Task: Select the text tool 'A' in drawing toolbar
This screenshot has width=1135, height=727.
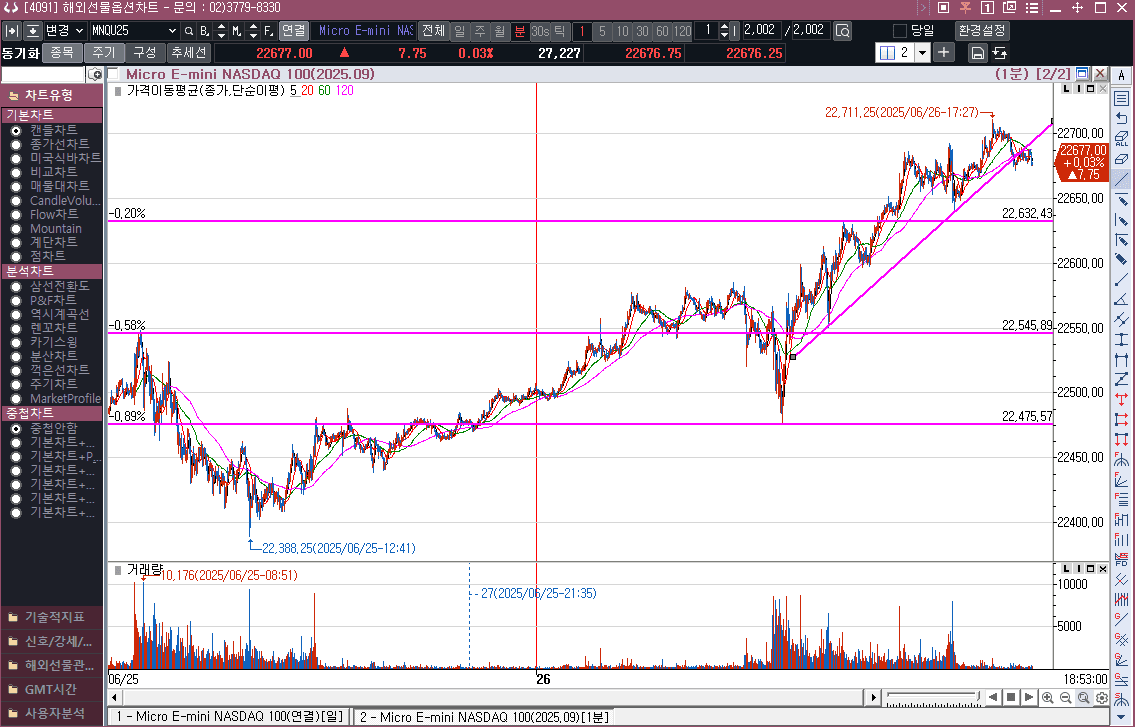Action: pos(1121,76)
